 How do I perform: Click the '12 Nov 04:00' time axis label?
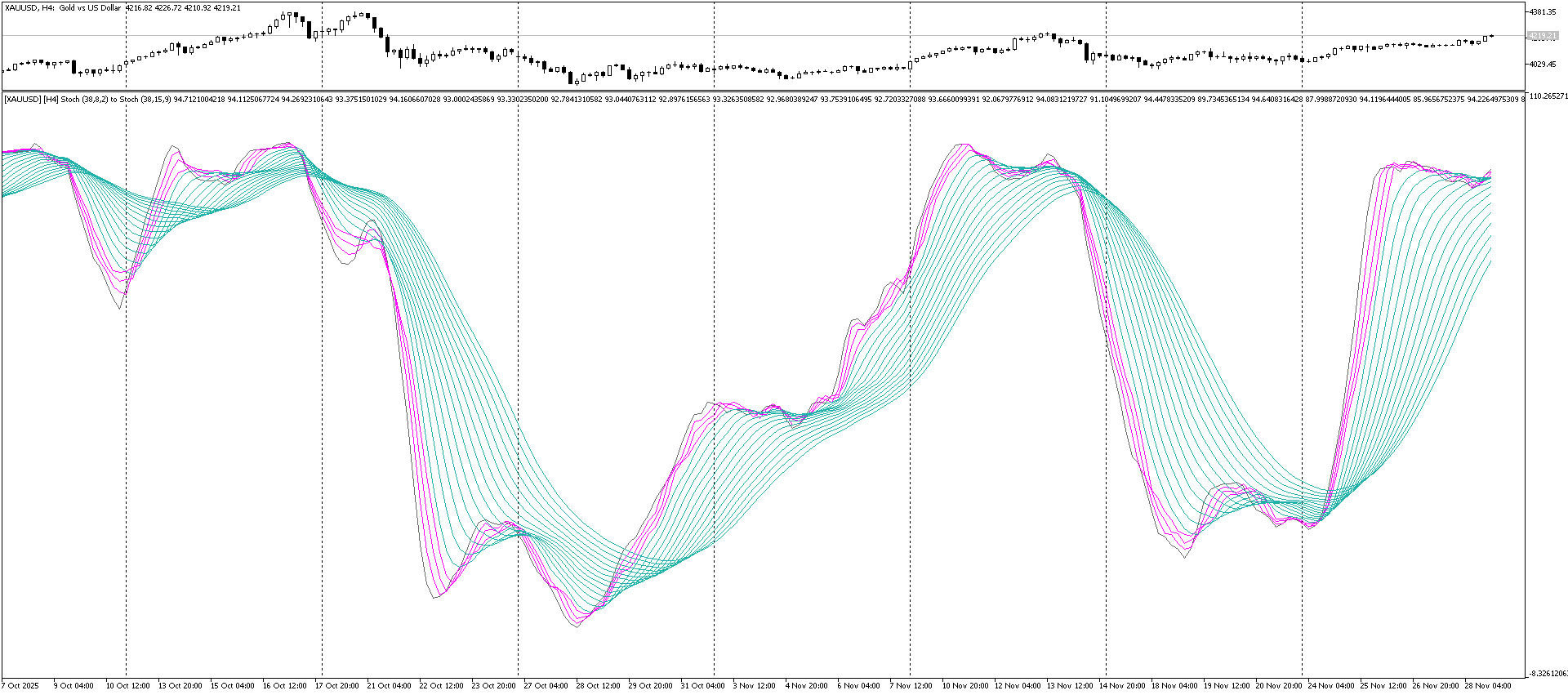coord(1017,686)
